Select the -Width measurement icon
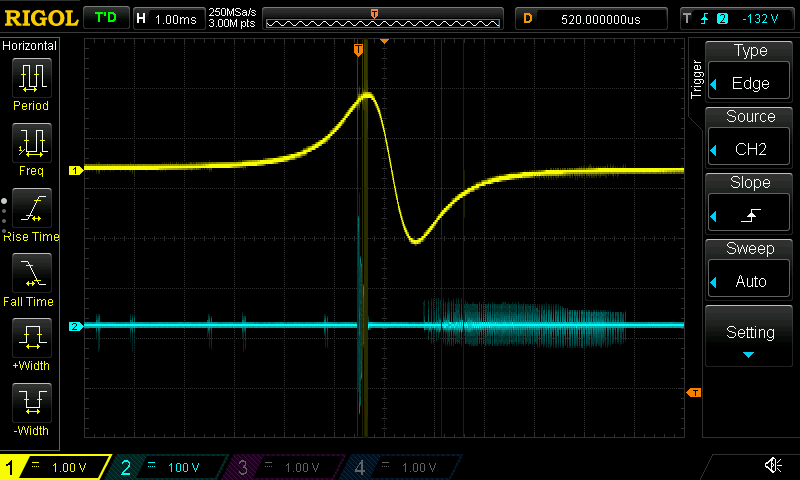Screen dimensions: 800x480 click(x=32, y=403)
